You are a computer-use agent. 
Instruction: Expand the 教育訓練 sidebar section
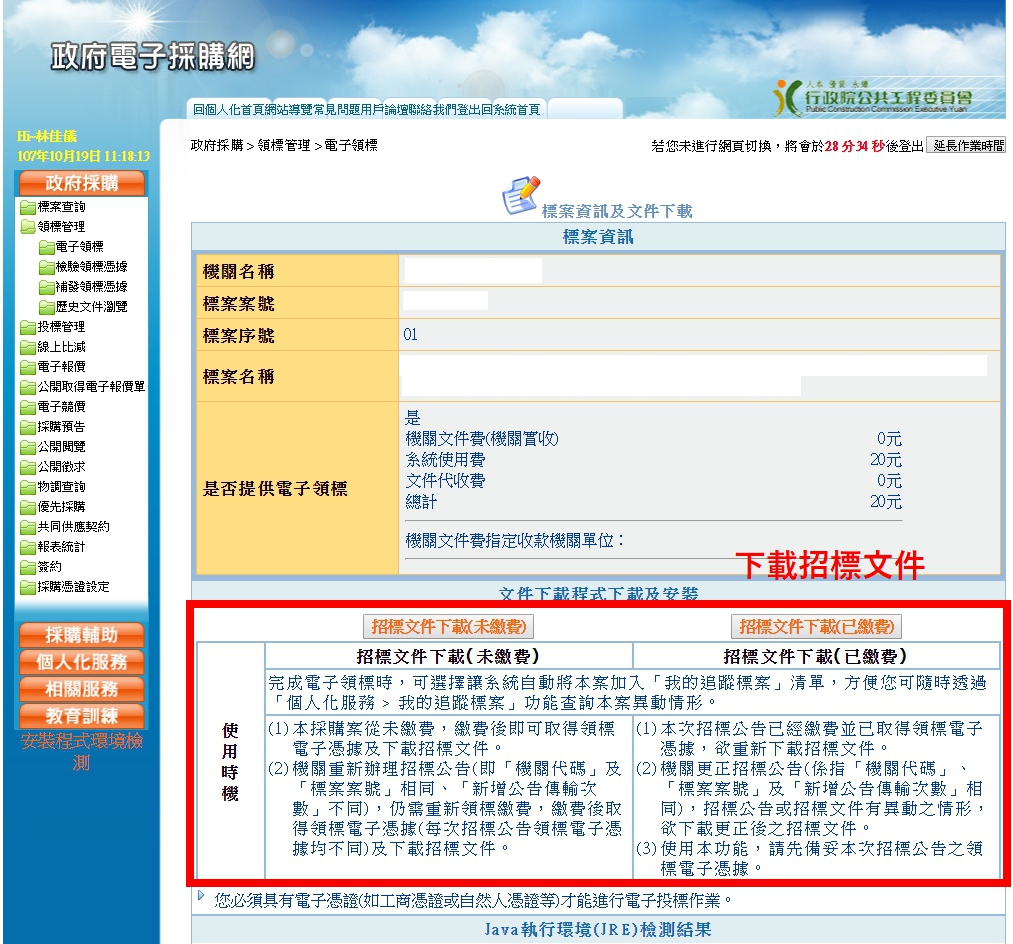81,716
